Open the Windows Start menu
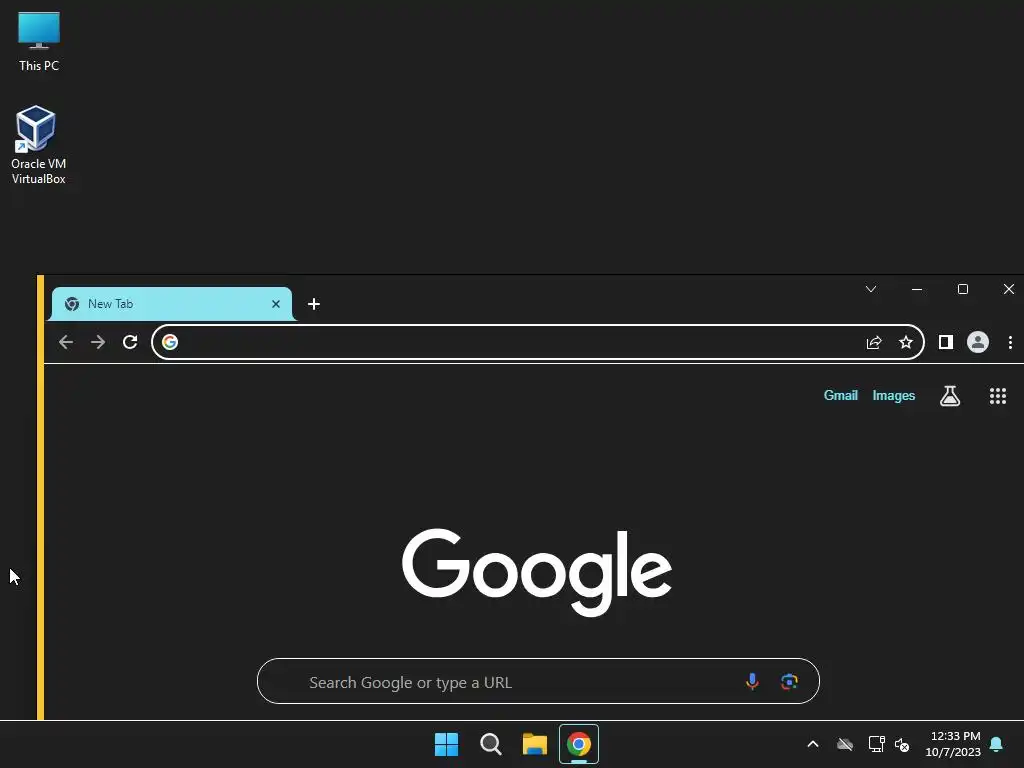 pos(447,744)
